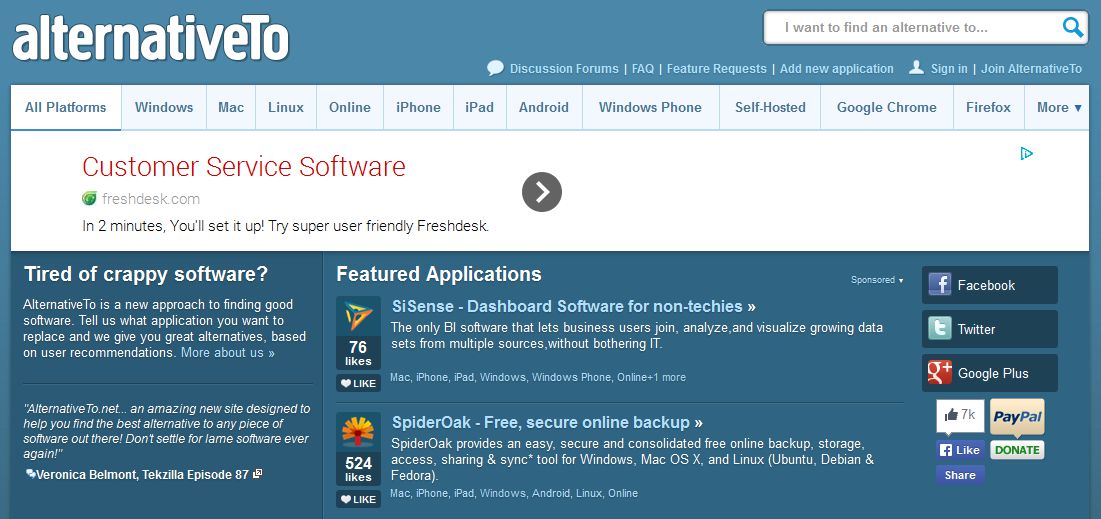Select the All Platforms tab
The height and width of the screenshot is (519, 1101).
(x=66, y=107)
